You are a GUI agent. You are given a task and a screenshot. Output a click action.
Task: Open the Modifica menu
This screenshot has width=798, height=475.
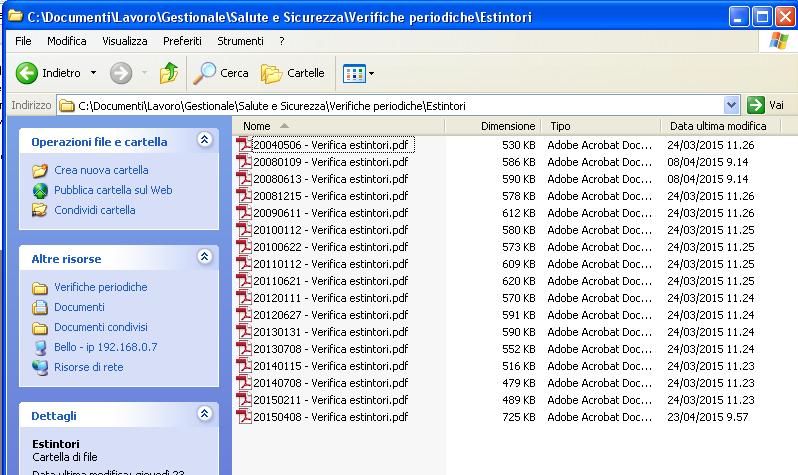(67, 41)
